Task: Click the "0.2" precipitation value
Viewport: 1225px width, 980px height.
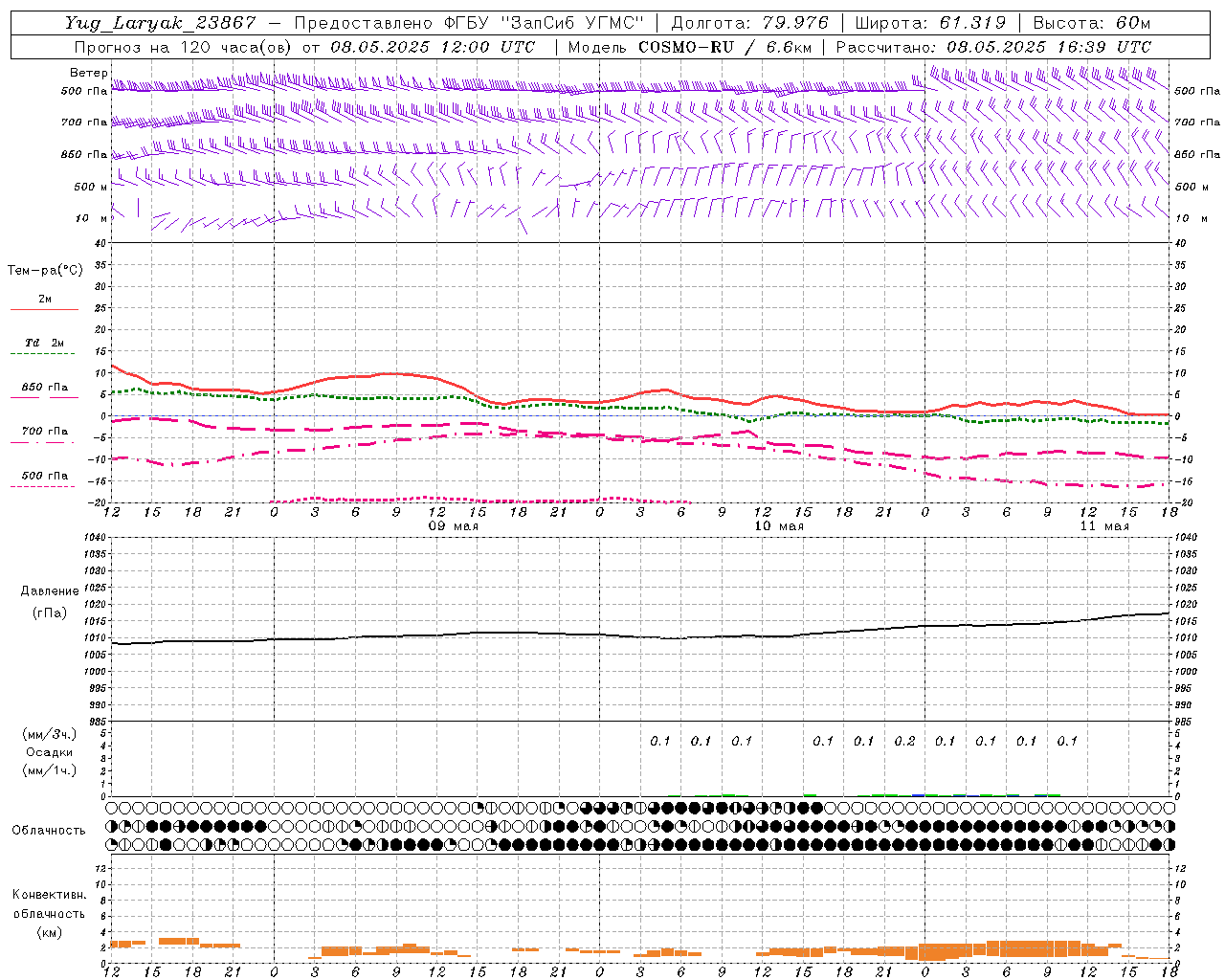Action: coord(904,741)
